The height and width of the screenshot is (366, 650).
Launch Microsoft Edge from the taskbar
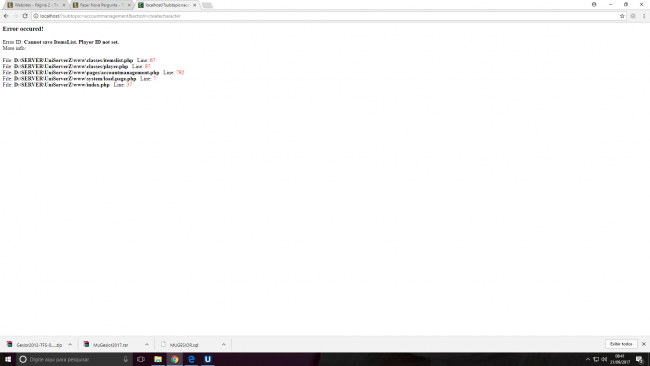click(x=191, y=359)
